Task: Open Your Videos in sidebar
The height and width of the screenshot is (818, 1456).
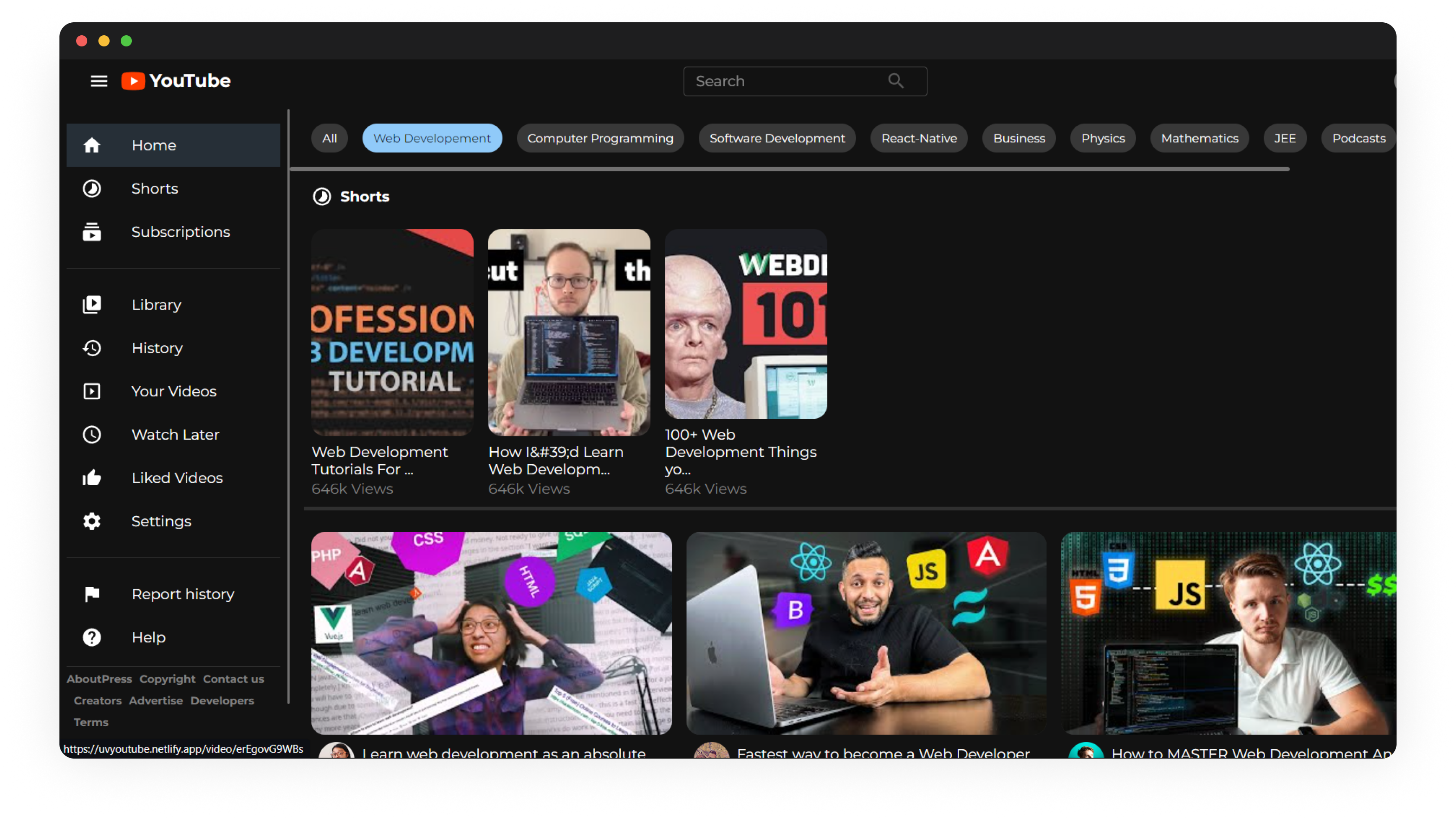Action: (x=174, y=391)
